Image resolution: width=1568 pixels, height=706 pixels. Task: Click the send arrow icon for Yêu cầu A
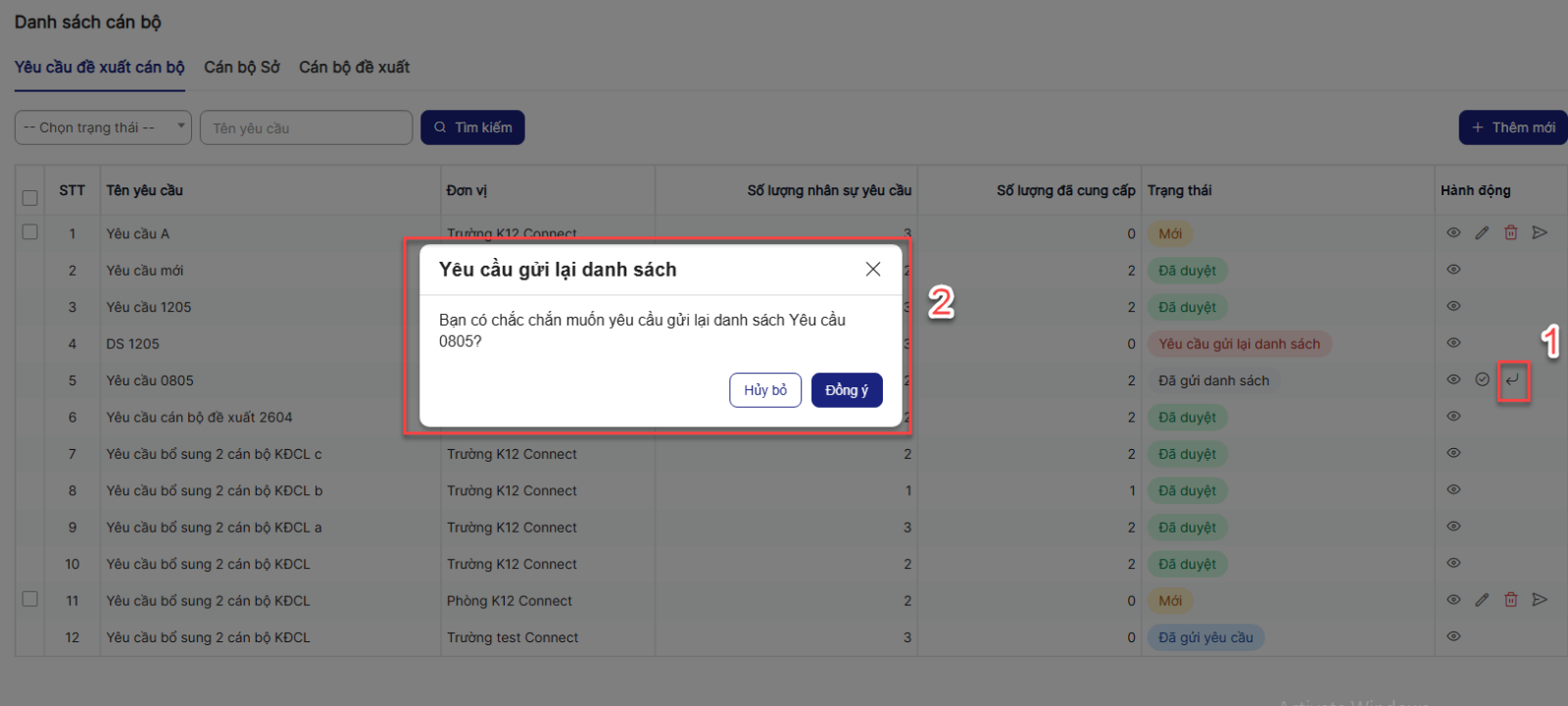coord(1540,233)
